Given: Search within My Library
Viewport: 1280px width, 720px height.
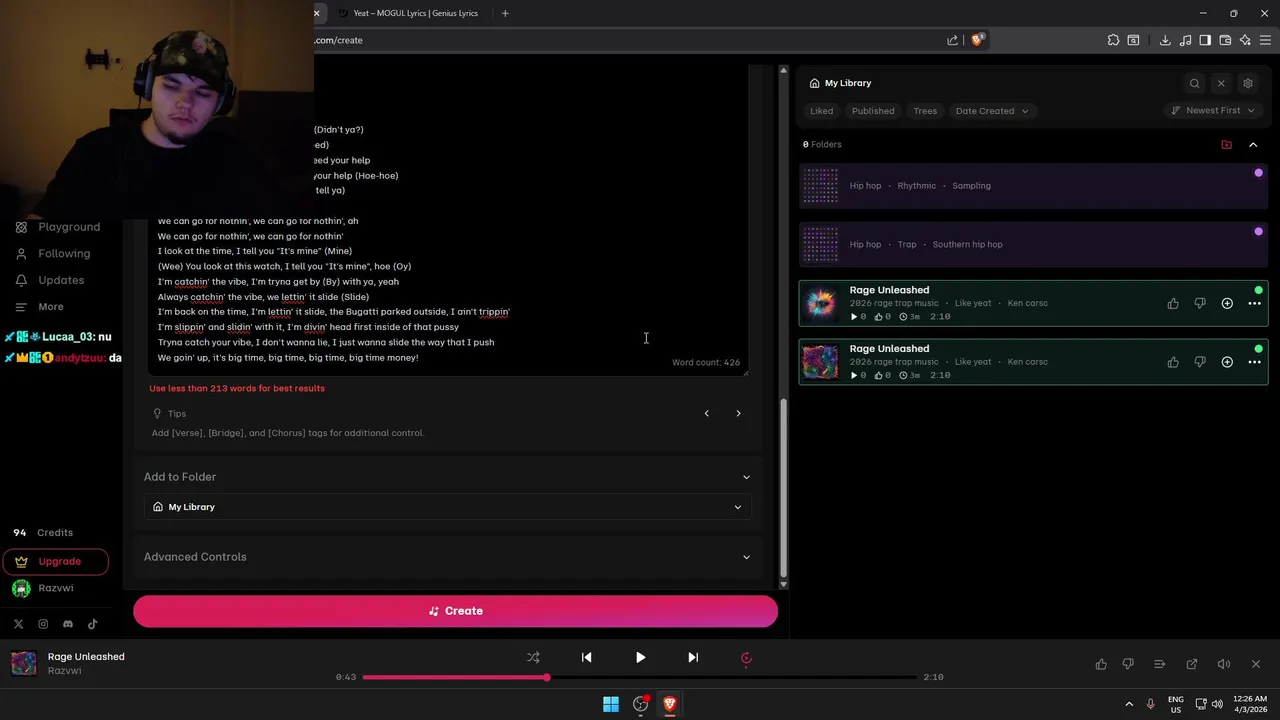Looking at the screenshot, I should (1194, 83).
